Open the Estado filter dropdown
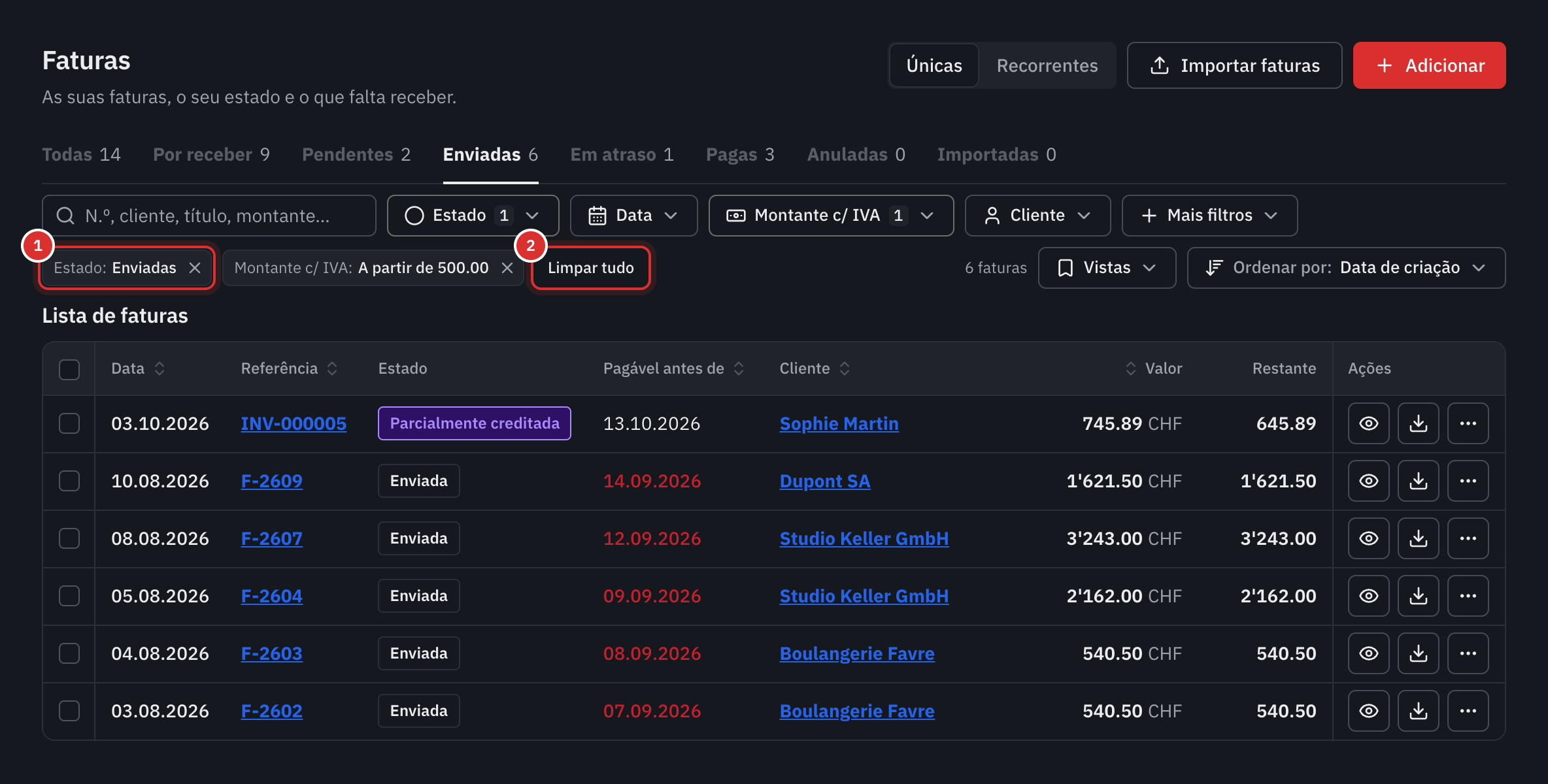This screenshot has width=1548, height=784. coord(473,216)
